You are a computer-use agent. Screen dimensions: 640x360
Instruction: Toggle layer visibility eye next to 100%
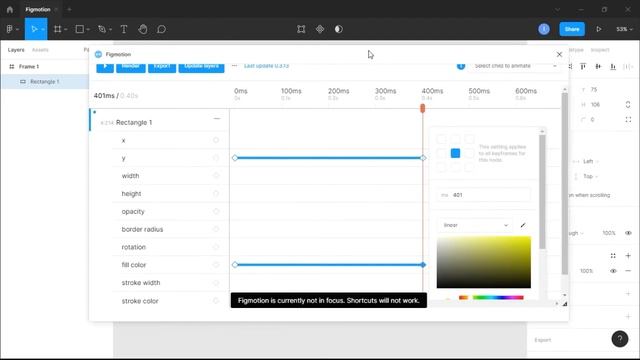pyautogui.click(x=628, y=233)
